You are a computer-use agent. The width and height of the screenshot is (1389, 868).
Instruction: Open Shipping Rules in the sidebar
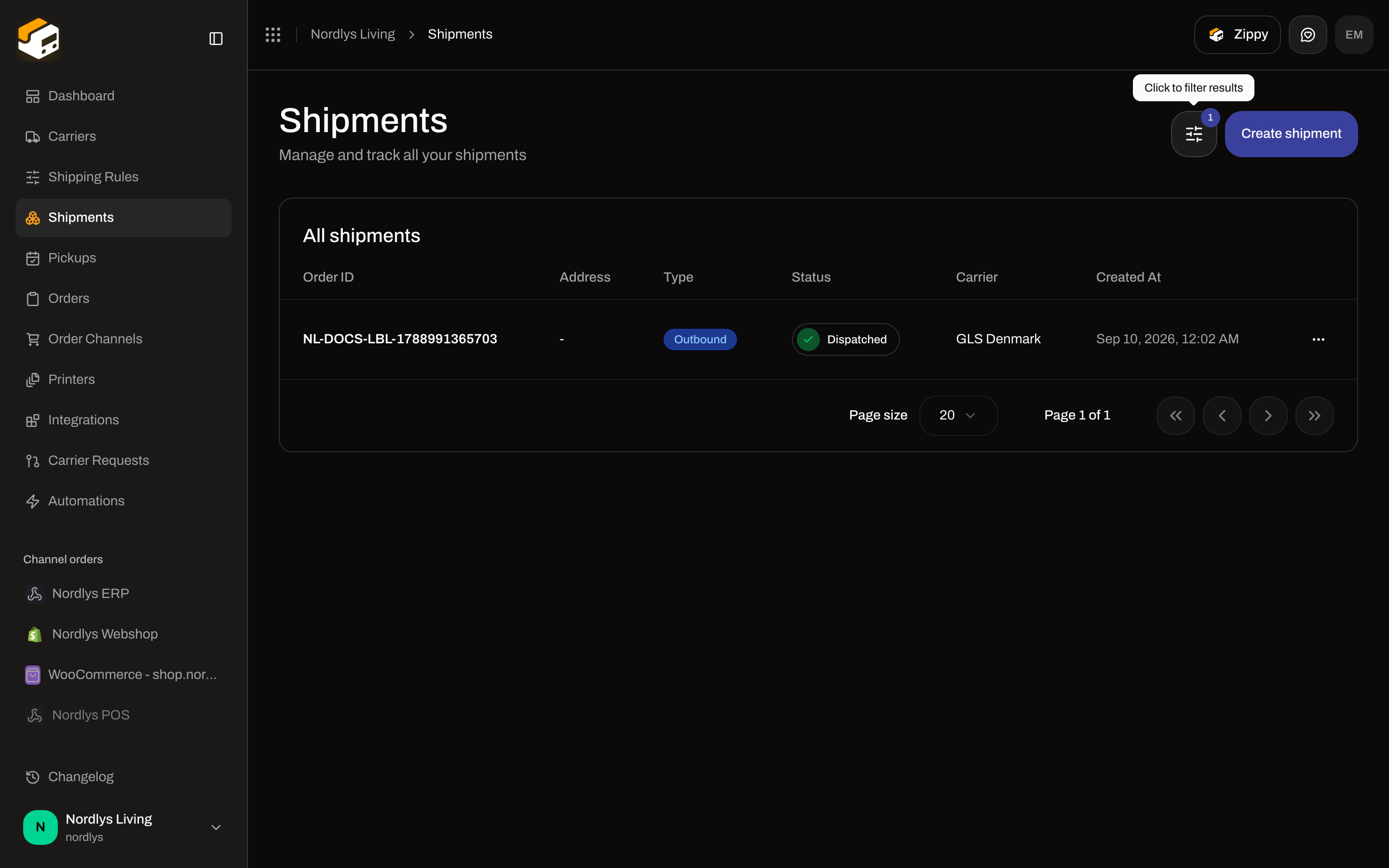point(123,177)
